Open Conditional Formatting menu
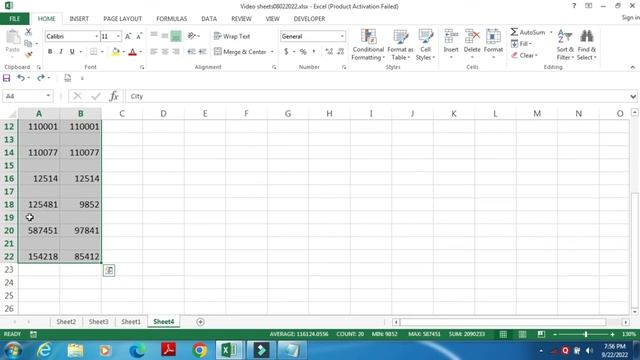The width and height of the screenshot is (640, 360). click(x=368, y=45)
